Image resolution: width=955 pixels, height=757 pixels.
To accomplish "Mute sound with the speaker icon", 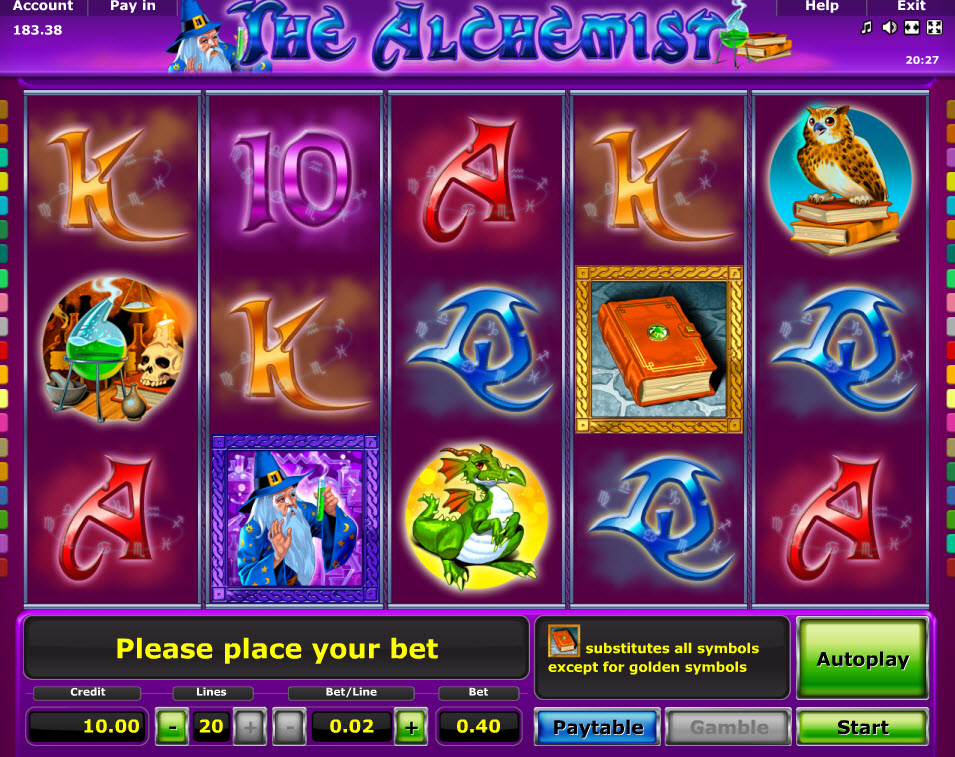I will 889,27.
